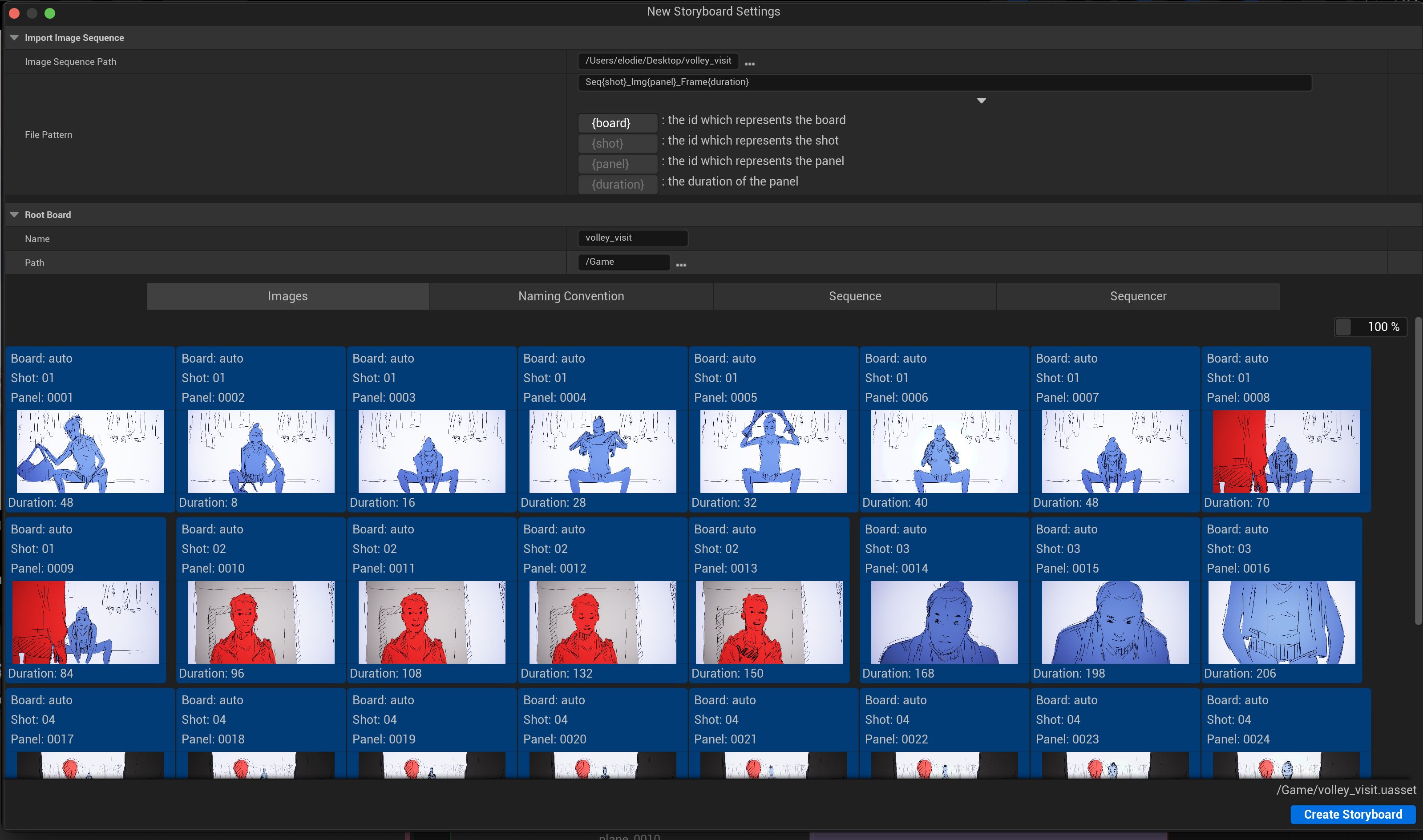Select Sequence tab
The image size is (1423, 840).
pos(854,296)
